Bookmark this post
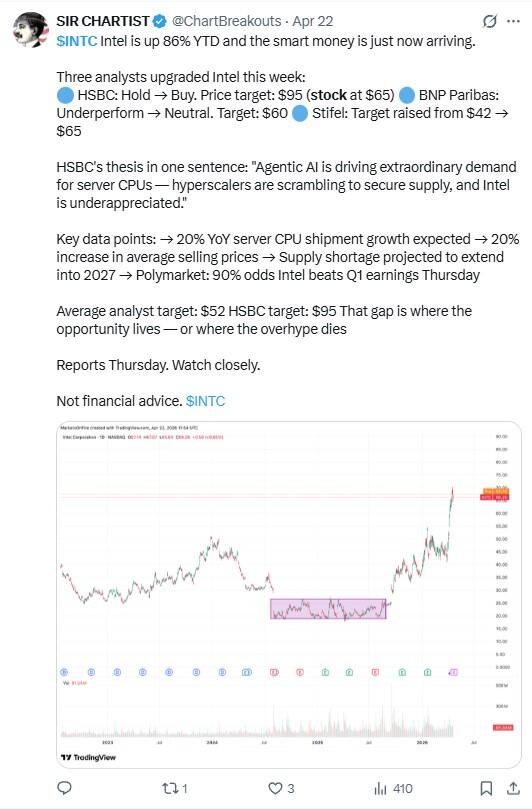 coord(486,788)
